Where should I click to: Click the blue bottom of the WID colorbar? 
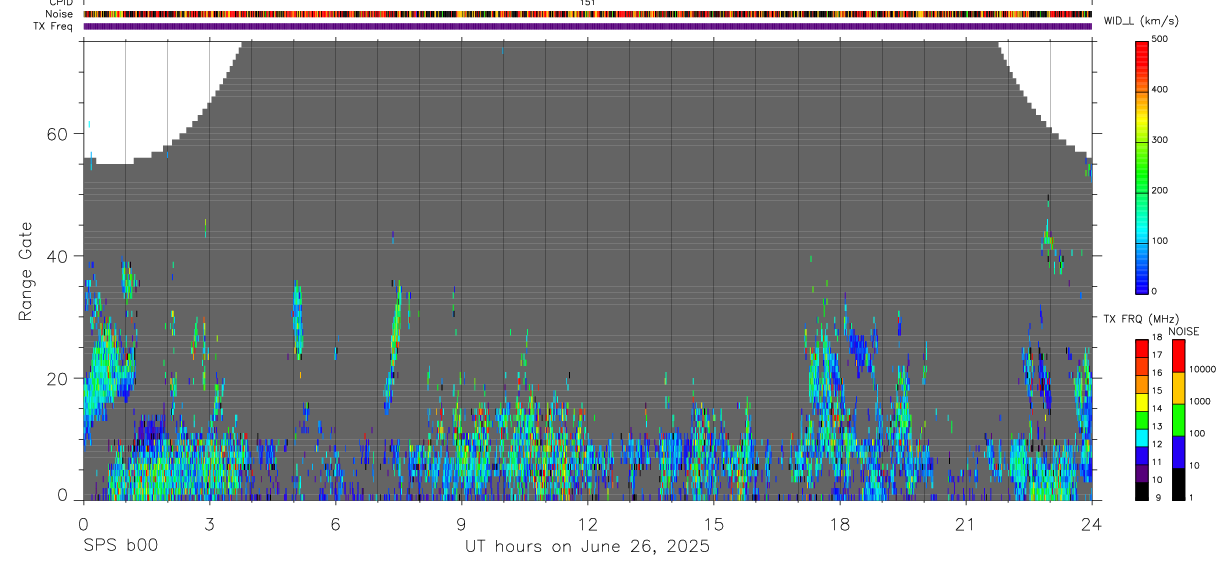1142,280
